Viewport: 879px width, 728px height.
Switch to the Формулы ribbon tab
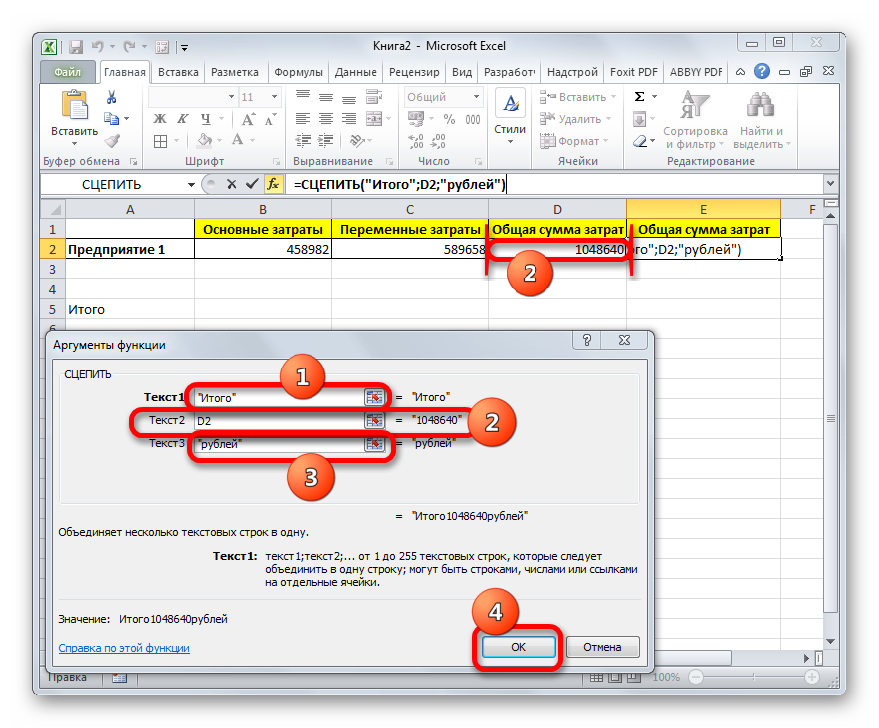[298, 72]
